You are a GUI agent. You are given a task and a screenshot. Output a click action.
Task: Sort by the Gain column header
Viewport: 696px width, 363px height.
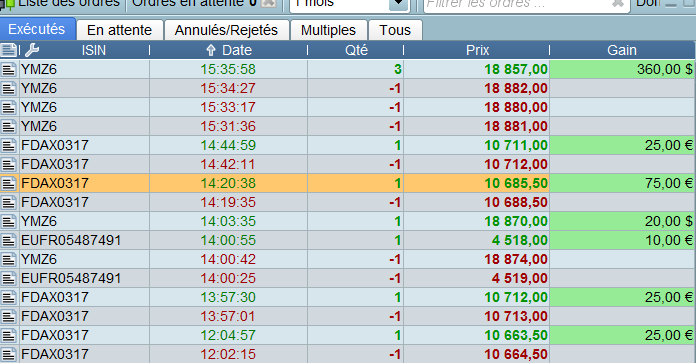[622, 50]
